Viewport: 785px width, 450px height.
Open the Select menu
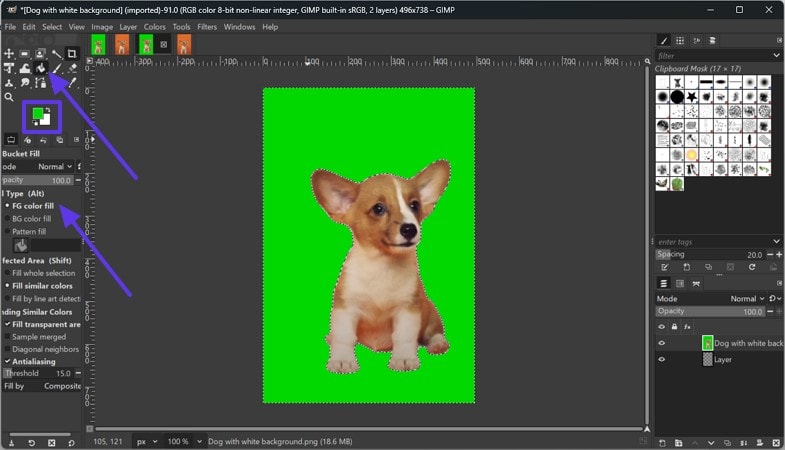pos(52,27)
